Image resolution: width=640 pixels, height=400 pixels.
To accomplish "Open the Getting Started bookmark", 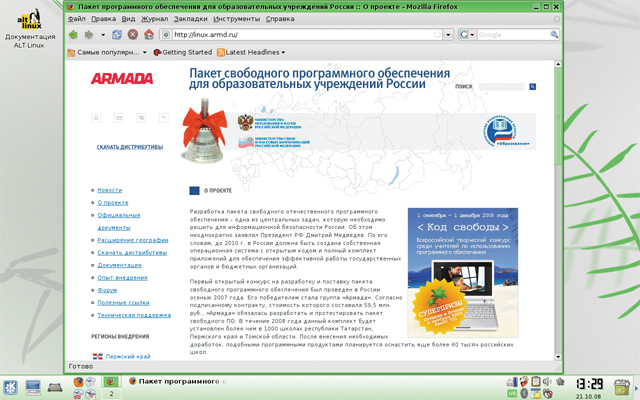I will click(x=182, y=52).
